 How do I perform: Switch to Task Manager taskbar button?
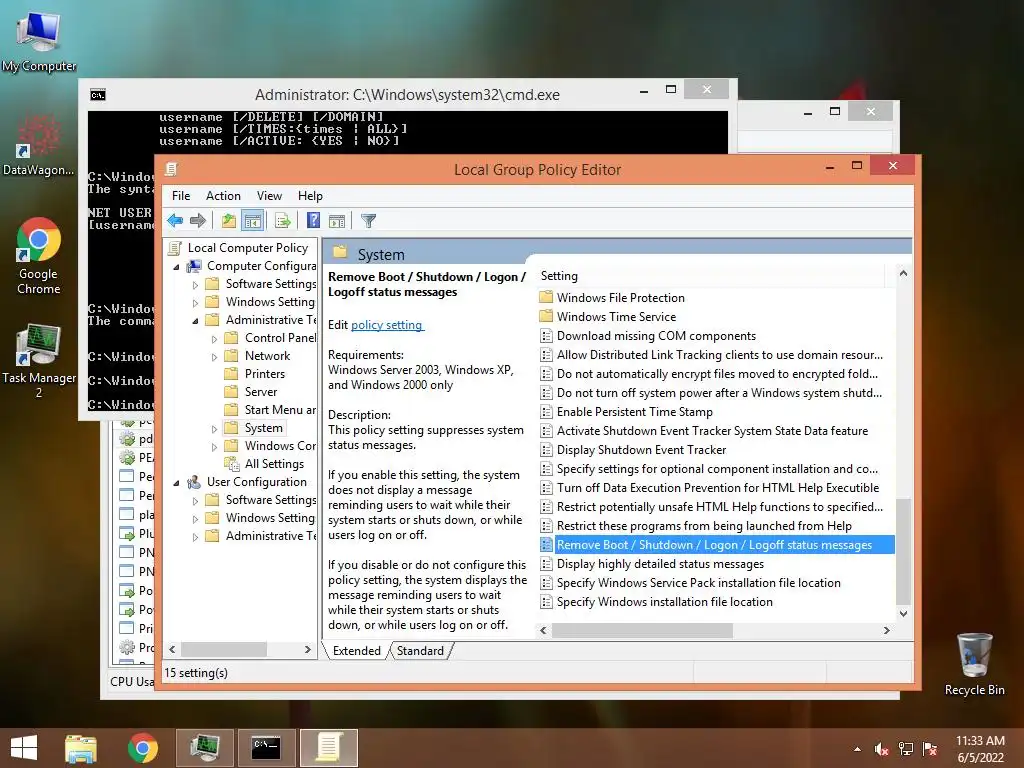[204, 748]
